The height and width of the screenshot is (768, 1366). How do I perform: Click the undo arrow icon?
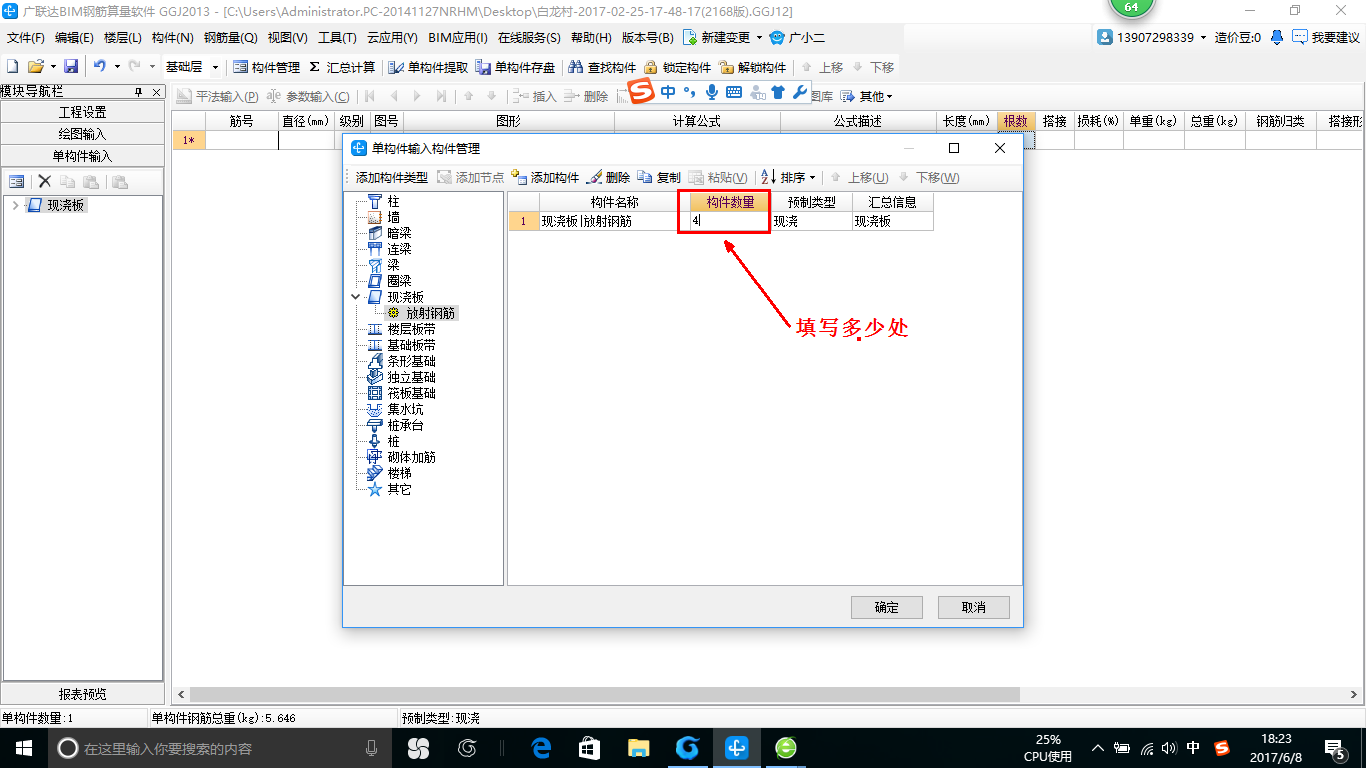99,67
